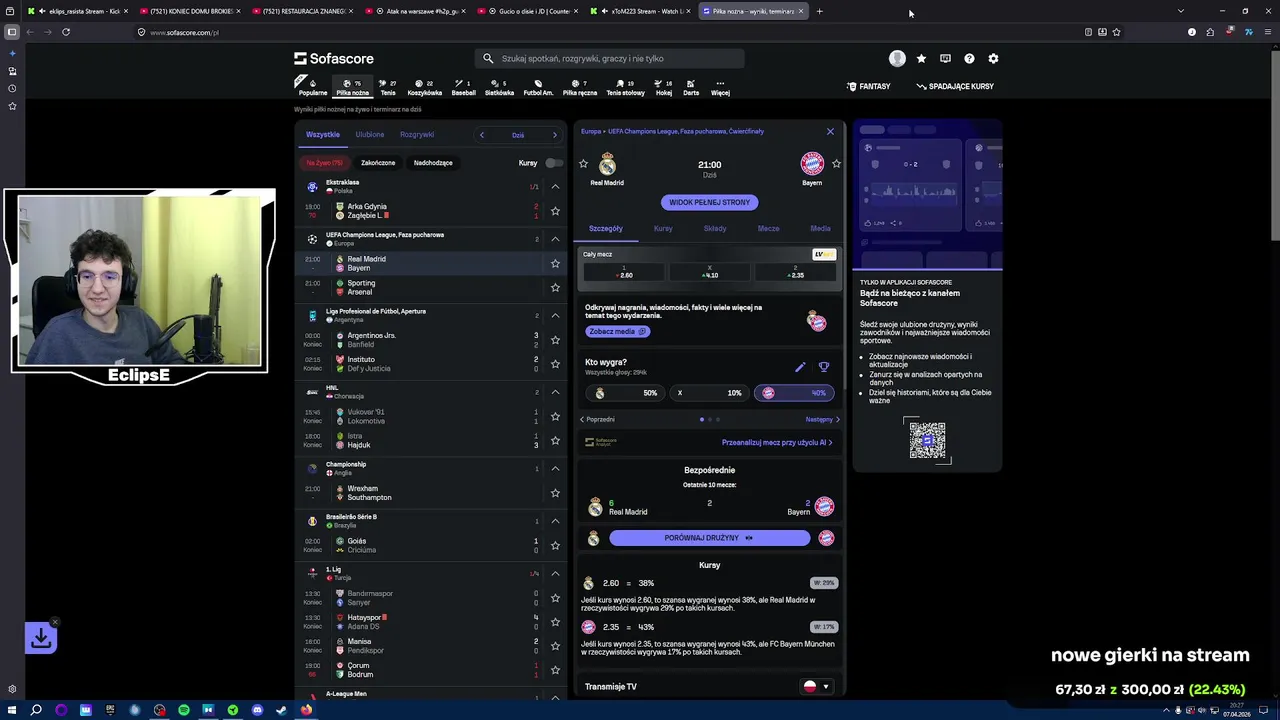This screenshot has height=720, width=1280.
Task: Open the Więcej sports menu
Action: click(x=720, y=87)
